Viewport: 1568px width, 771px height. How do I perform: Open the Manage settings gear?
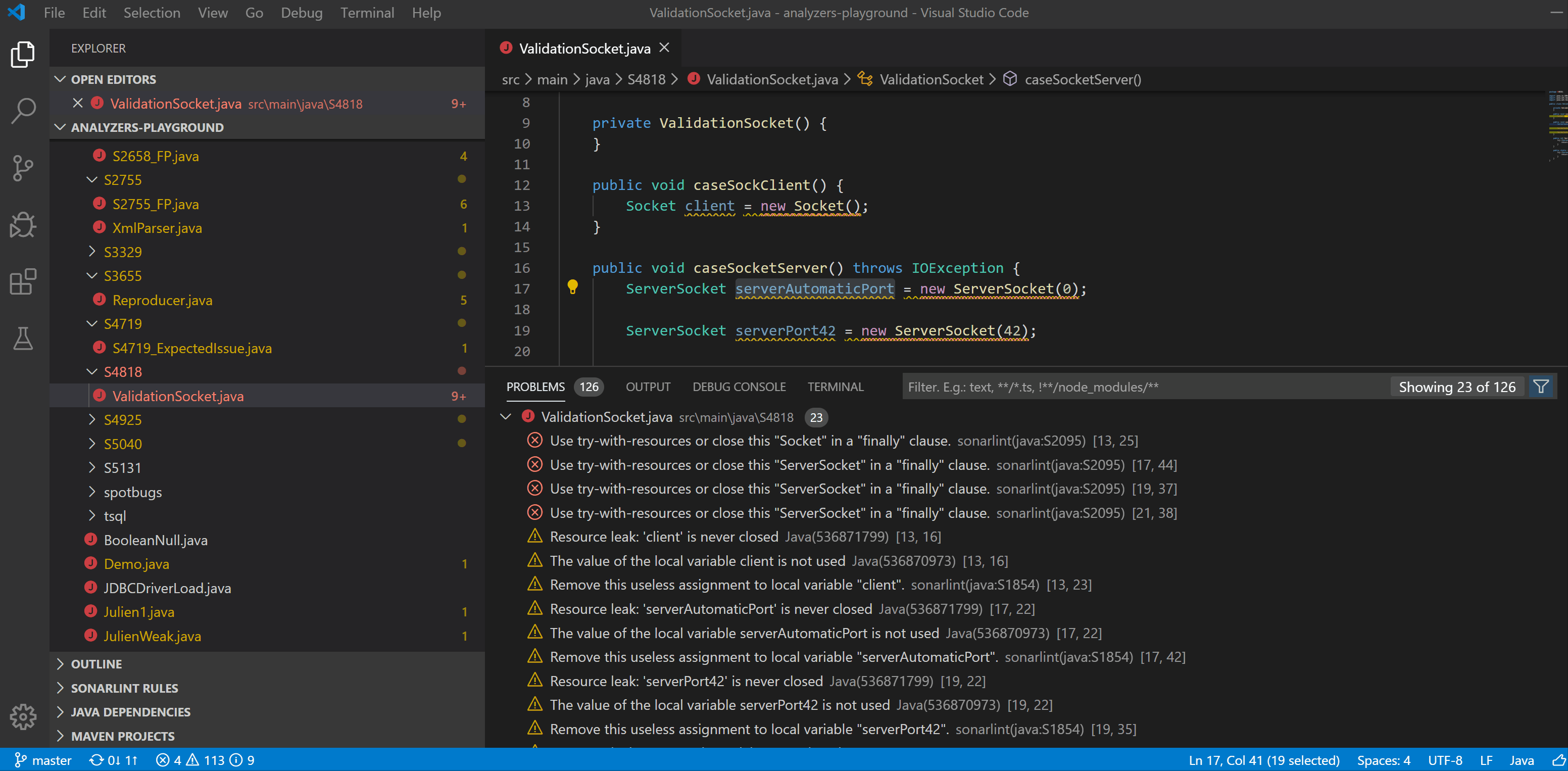pos(23,717)
